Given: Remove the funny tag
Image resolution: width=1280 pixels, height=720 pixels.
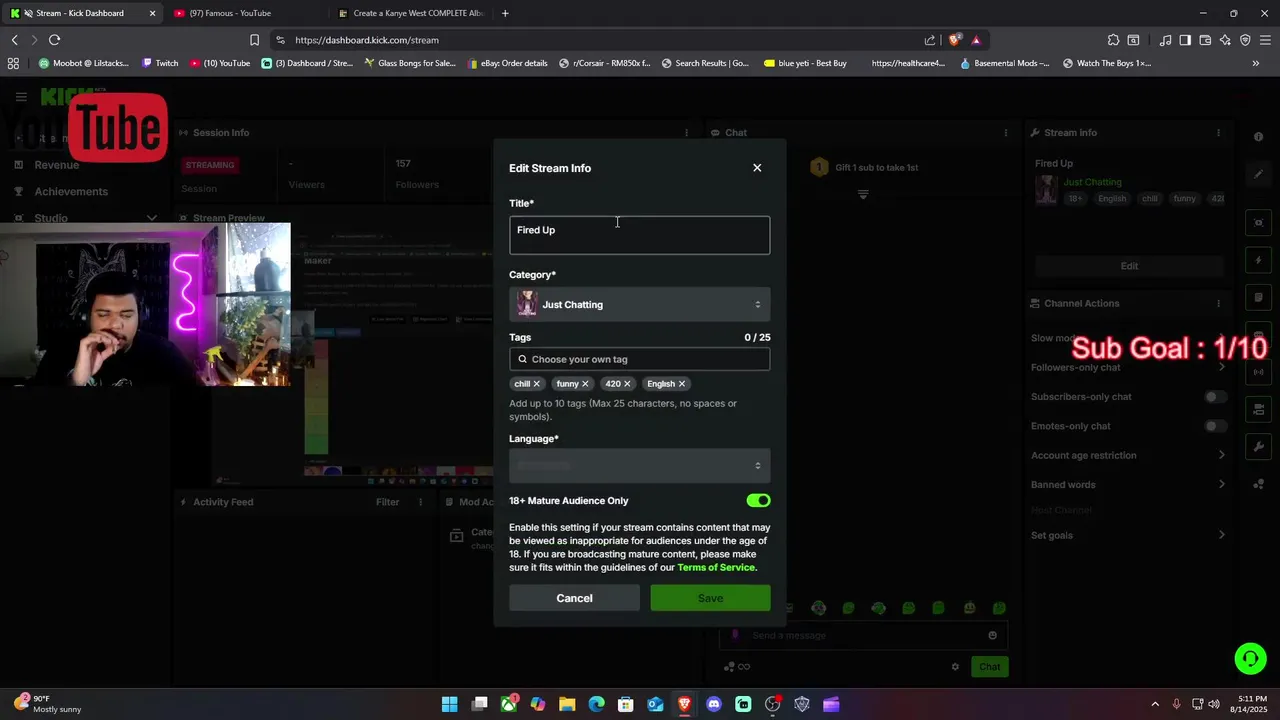Looking at the screenshot, I should coord(585,384).
